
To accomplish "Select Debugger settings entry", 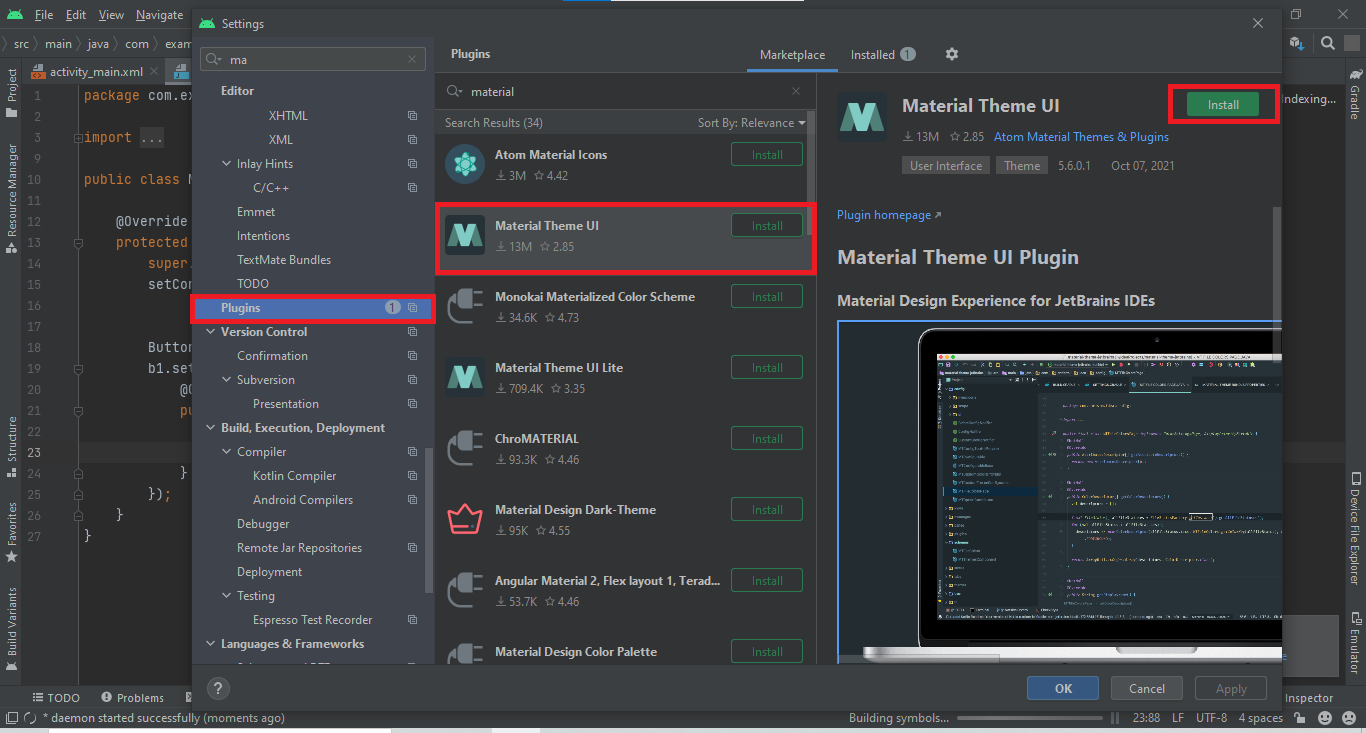I will coord(263,524).
